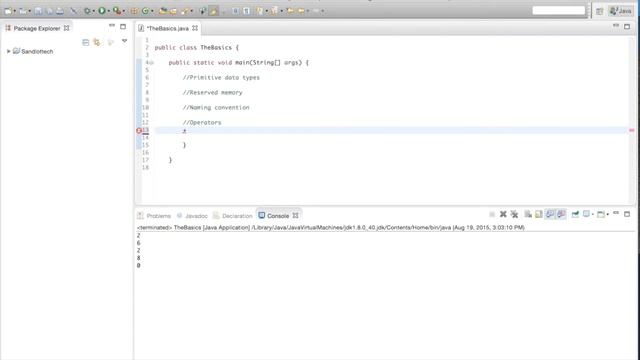Click the Run External Tools icon
The image size is (640, 360).
pos(117,11)
